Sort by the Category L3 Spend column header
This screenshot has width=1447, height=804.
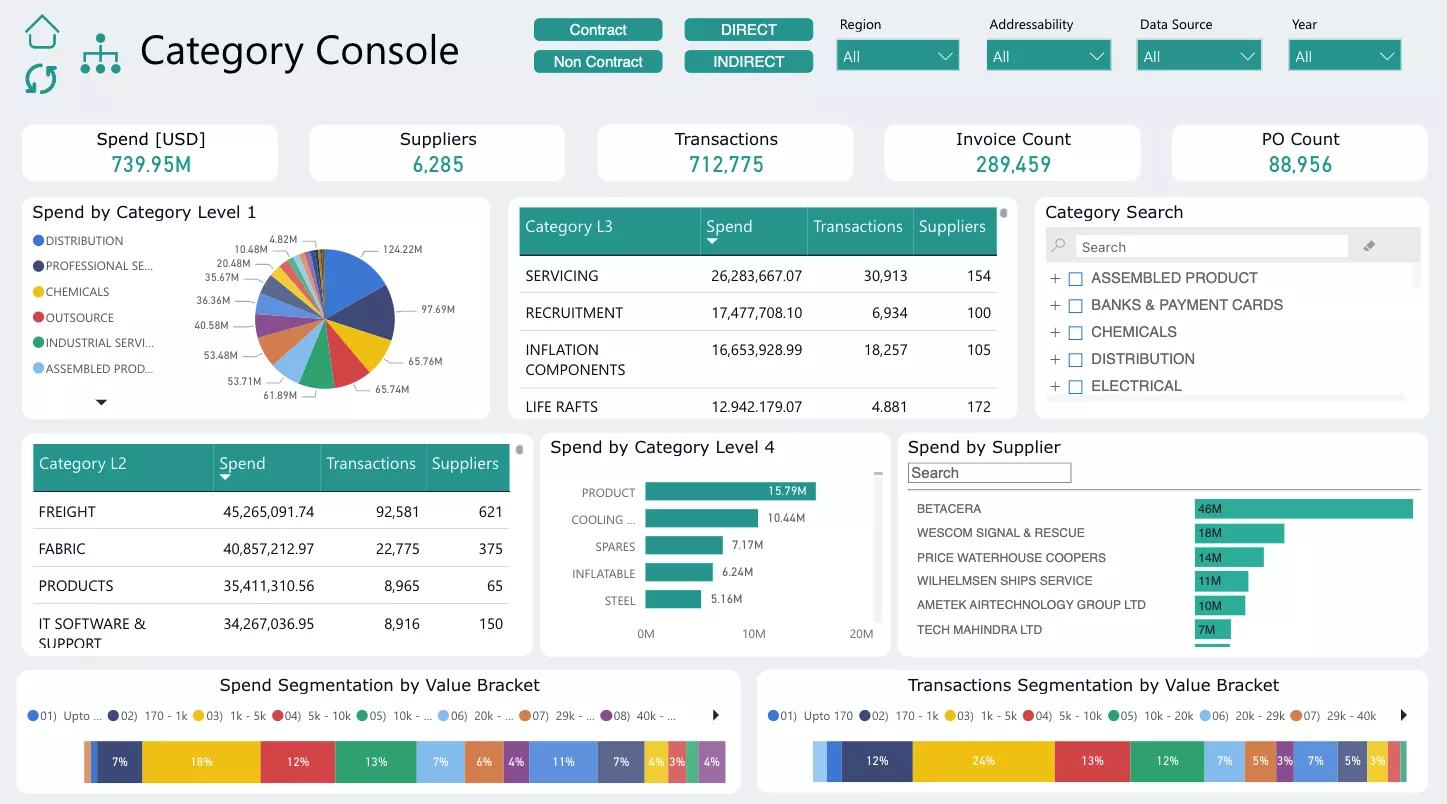[729, 227]
